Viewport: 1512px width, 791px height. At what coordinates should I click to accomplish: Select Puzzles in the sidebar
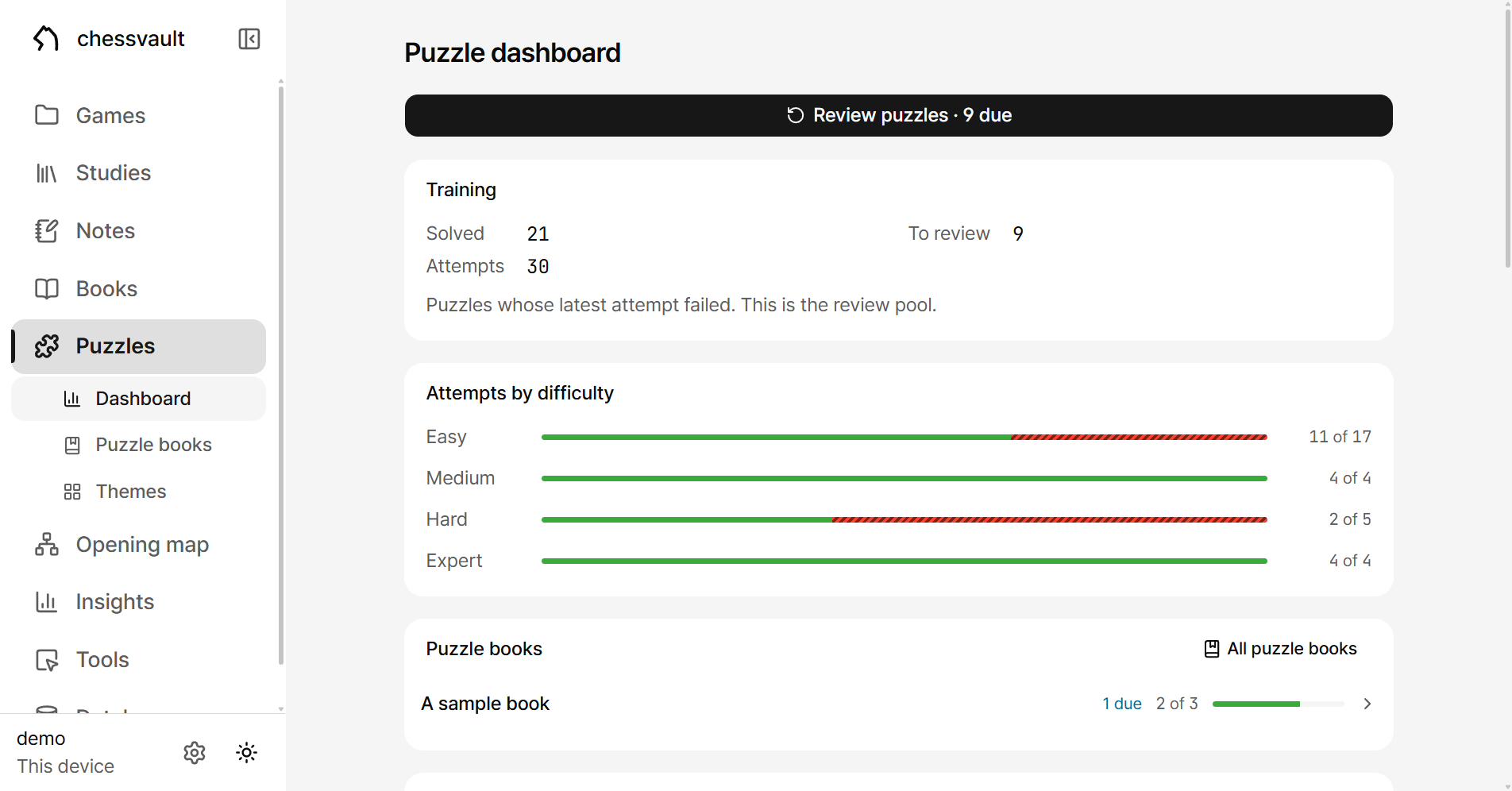(139, 346)
